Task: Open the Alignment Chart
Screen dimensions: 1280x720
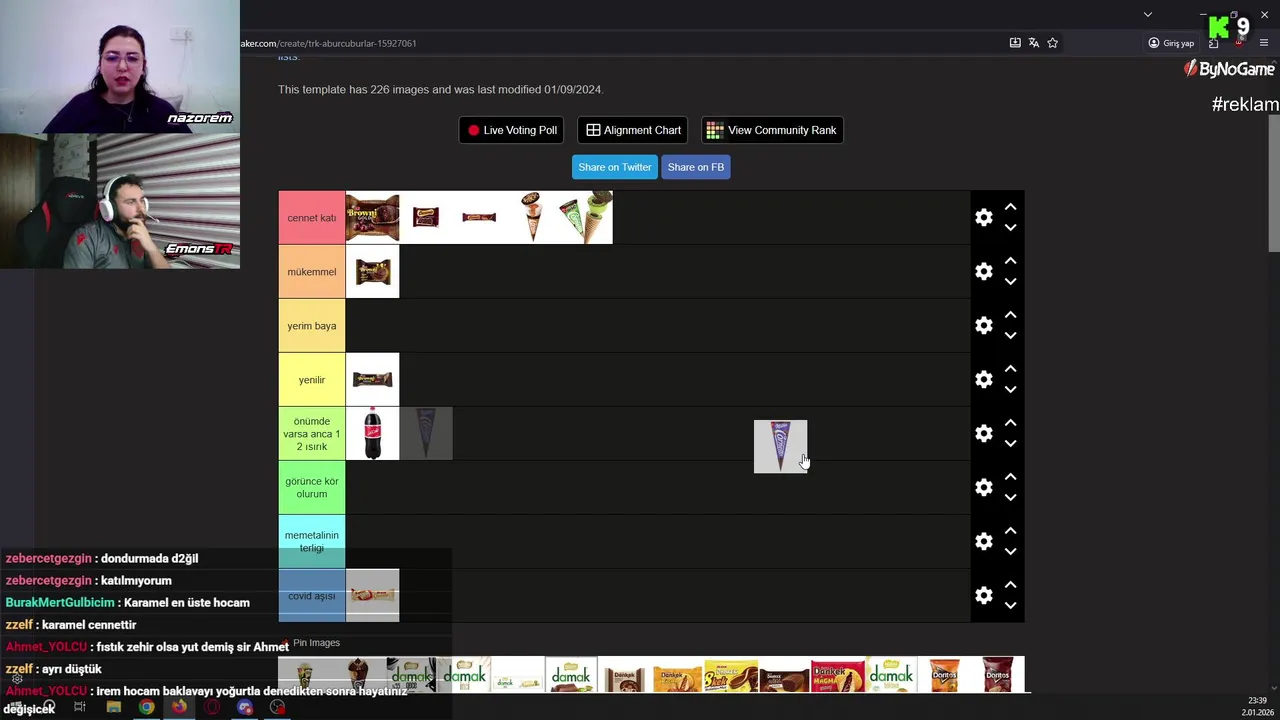Action: (x=633, y=130)
